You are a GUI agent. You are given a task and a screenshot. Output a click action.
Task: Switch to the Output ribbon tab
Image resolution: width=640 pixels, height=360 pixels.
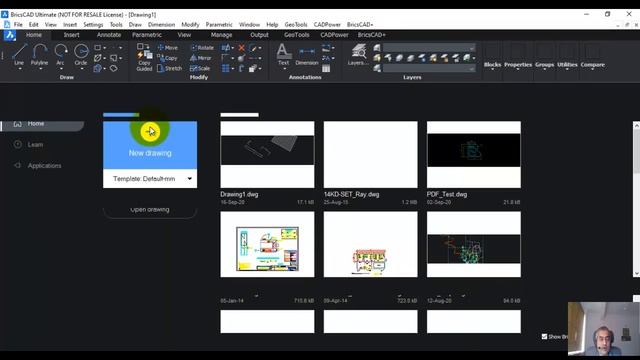point(259,35)
